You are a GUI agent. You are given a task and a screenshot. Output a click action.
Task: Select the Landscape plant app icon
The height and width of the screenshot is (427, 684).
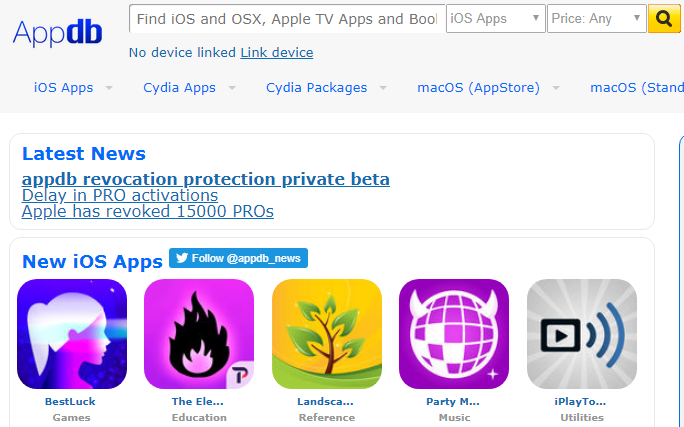(327, 334)
